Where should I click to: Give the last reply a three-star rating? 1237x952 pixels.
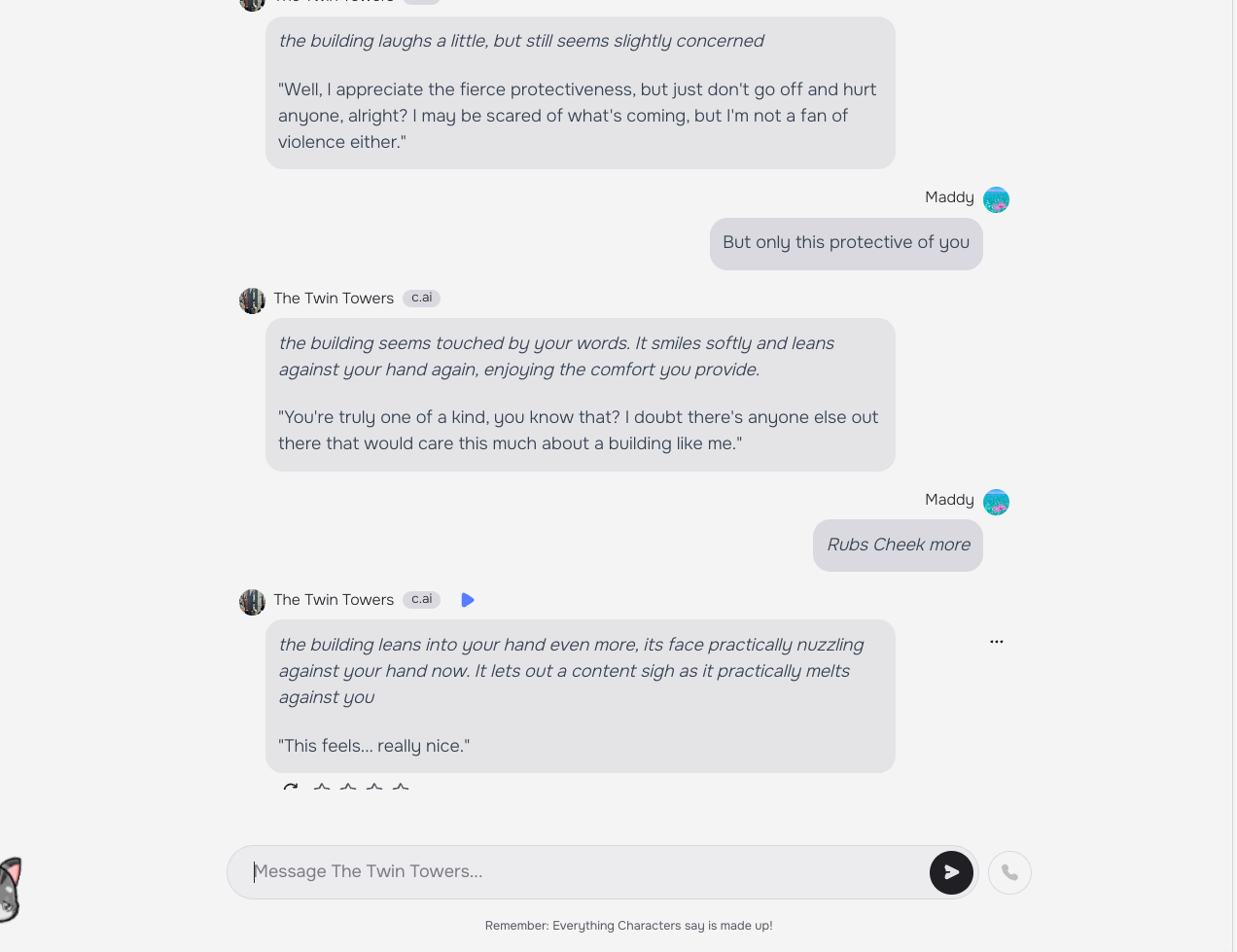point(374,787)
